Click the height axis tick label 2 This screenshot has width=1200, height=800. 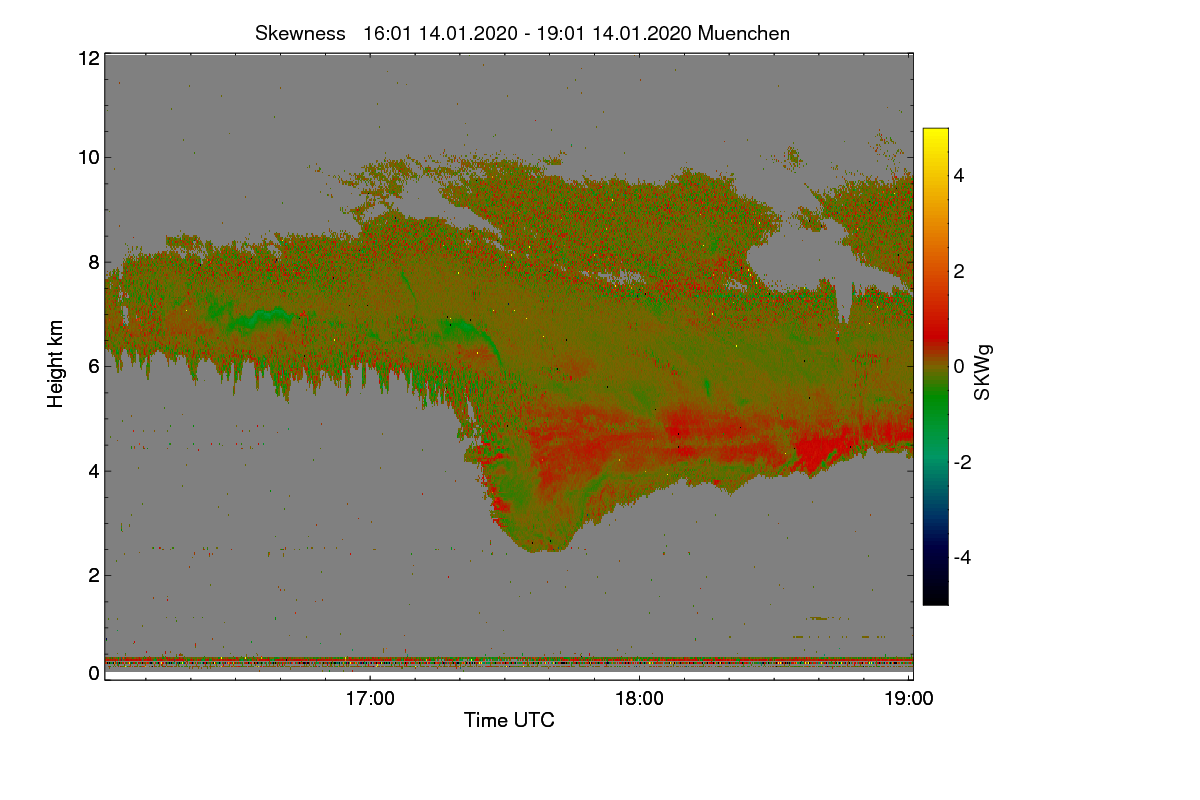[94, 574]
